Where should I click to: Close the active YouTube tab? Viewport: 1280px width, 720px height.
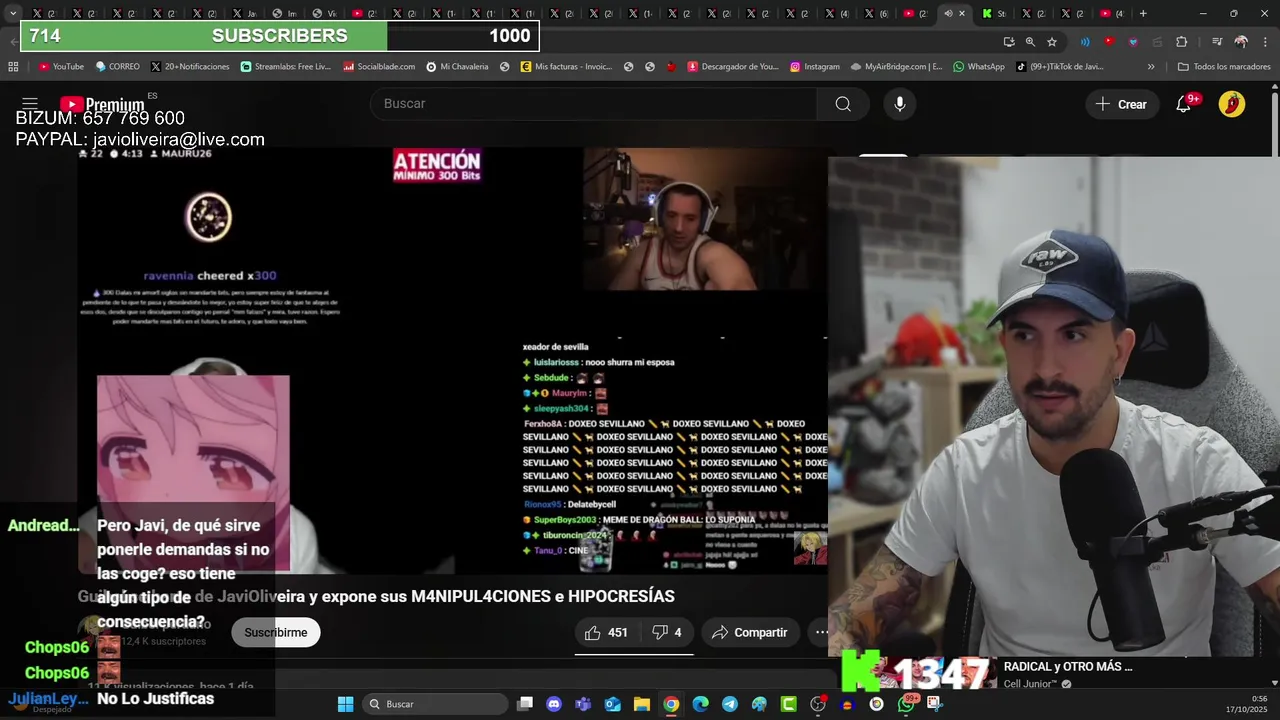point(962,13)
